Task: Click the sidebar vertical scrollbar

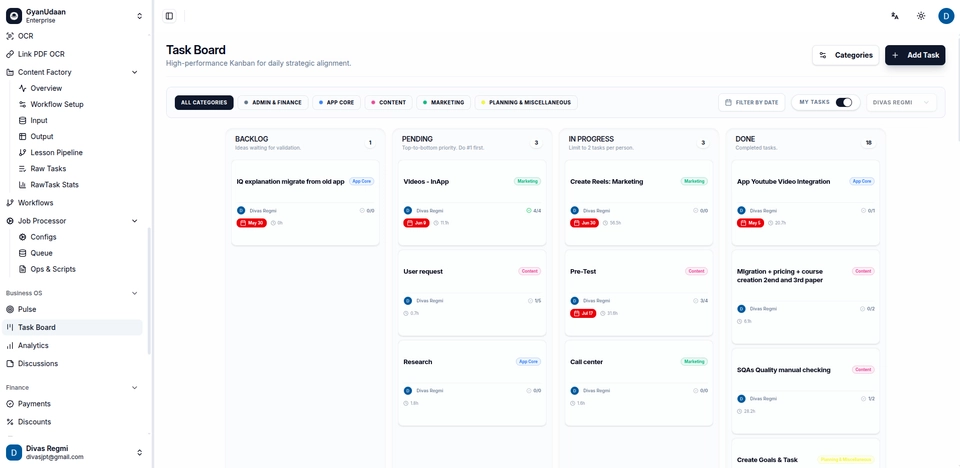Action: [x=149, y=291]
